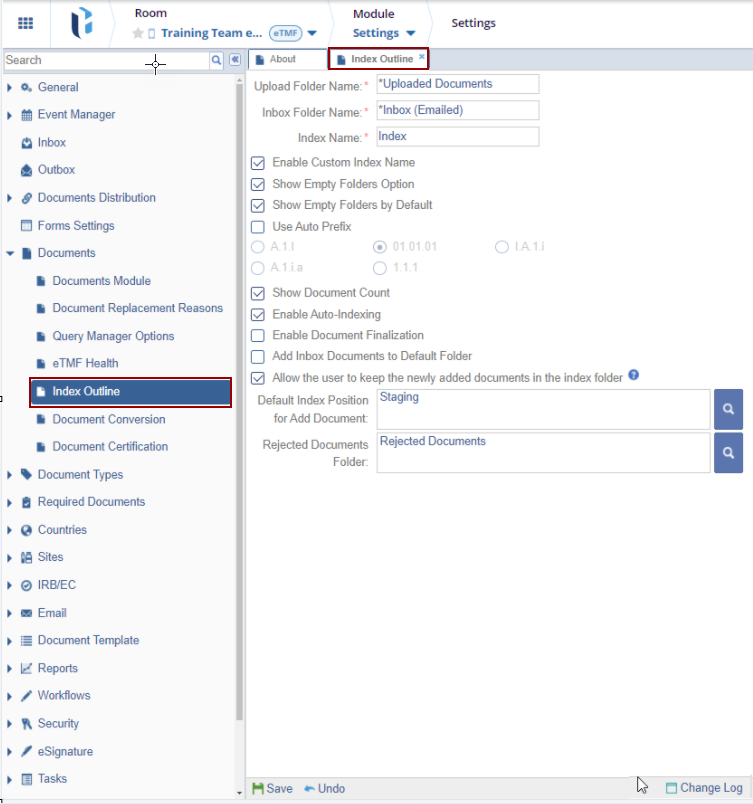The height and width of the screenshot is (804, 753).
Task: Open eTMF Health under Documents
Action: (x=85, y=363)
